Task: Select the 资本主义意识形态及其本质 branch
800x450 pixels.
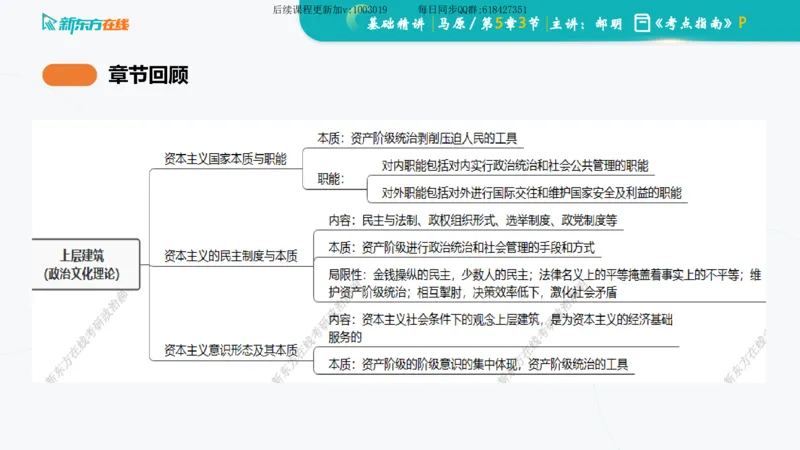Action: tap(231, 350)
